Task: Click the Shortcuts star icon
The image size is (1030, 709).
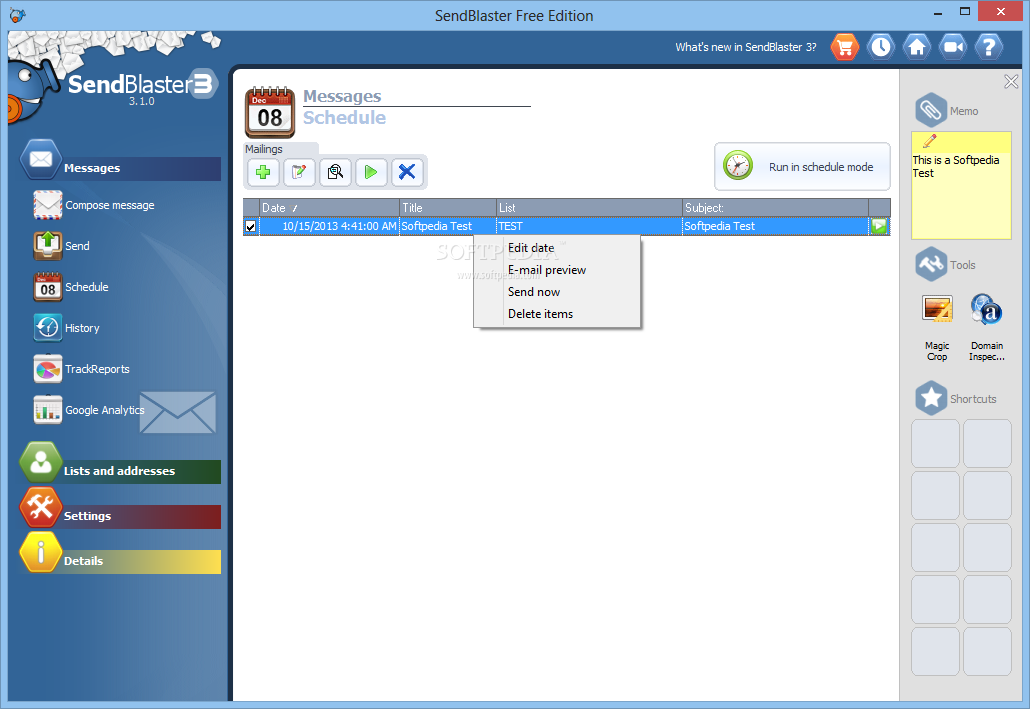Action: click(931, 398)
